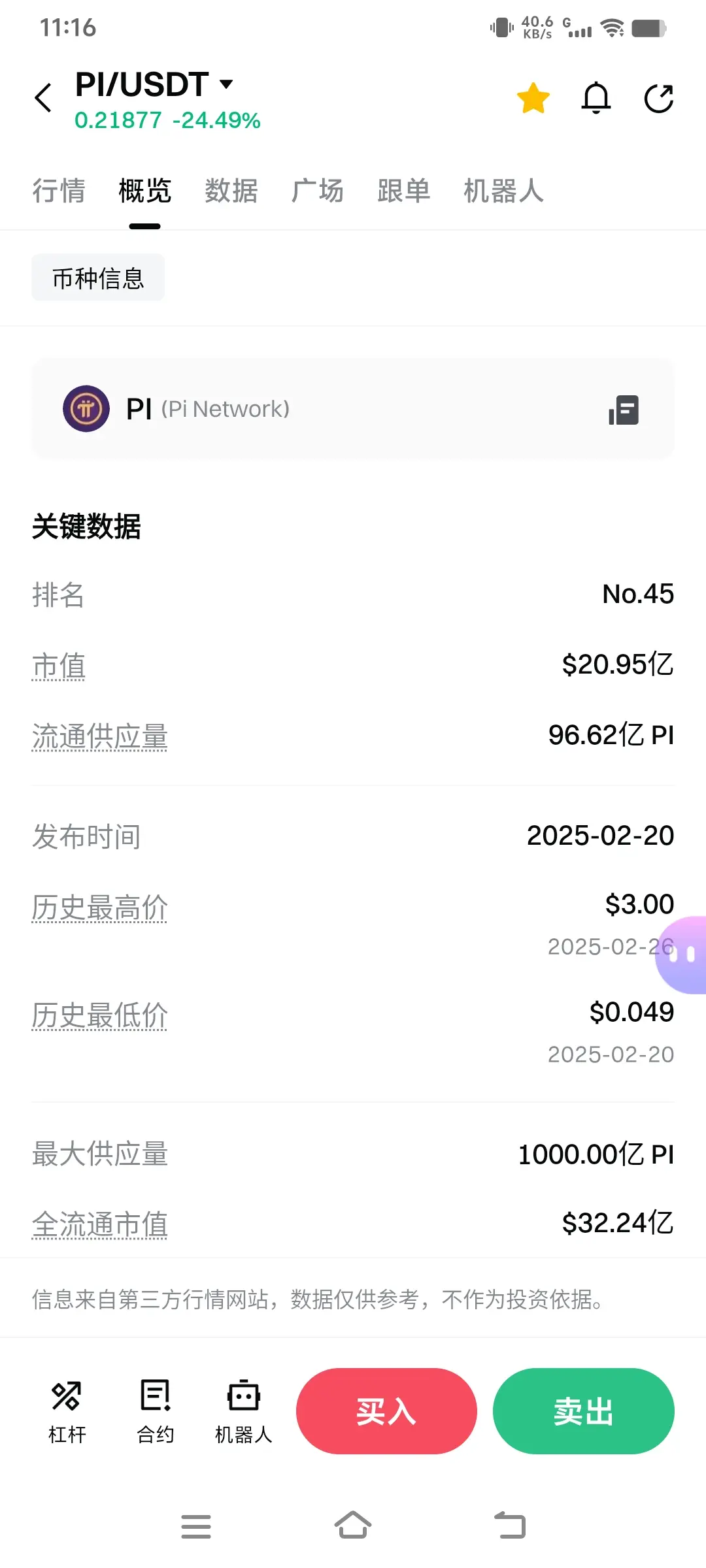
Task: Open price alert bell icon
Action: tap(596, 98)
